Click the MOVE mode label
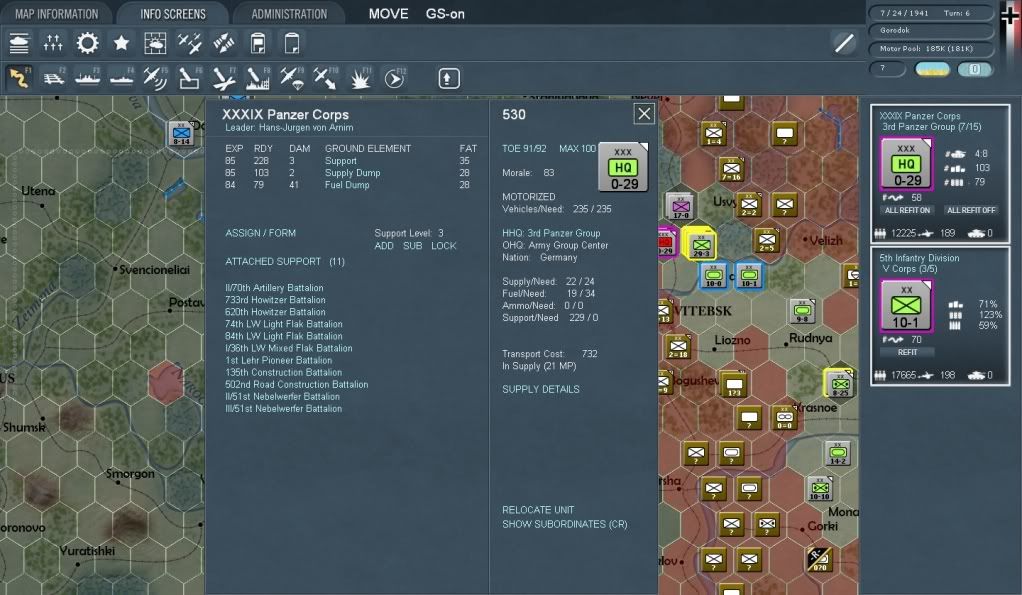The height and width of the screenshot is (595, 1022). click(x=388, y=14)
